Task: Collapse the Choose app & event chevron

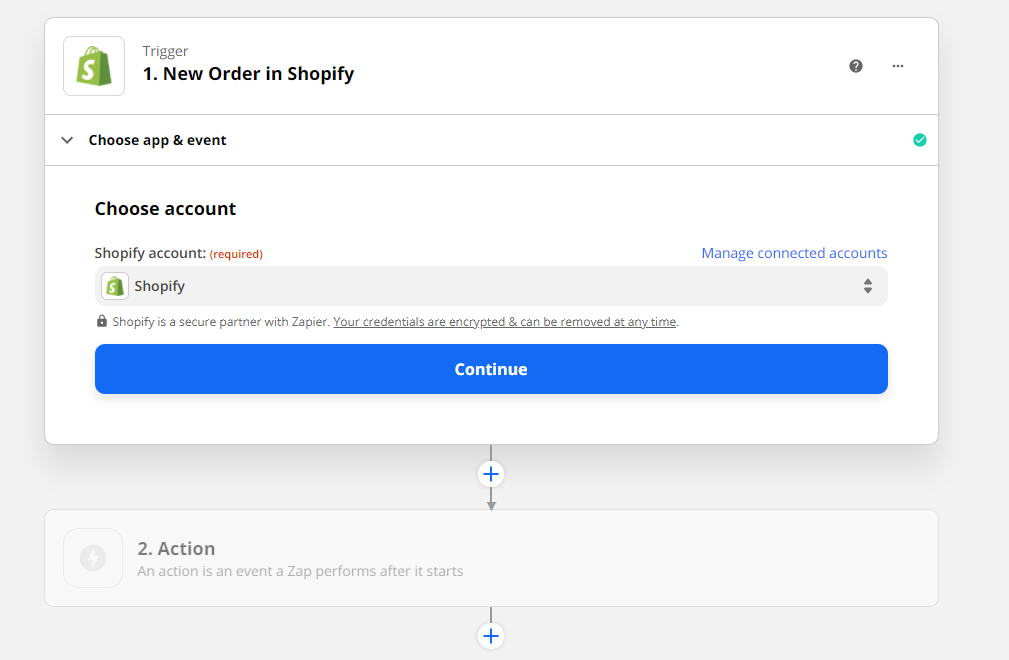Action: click(67, 140)
